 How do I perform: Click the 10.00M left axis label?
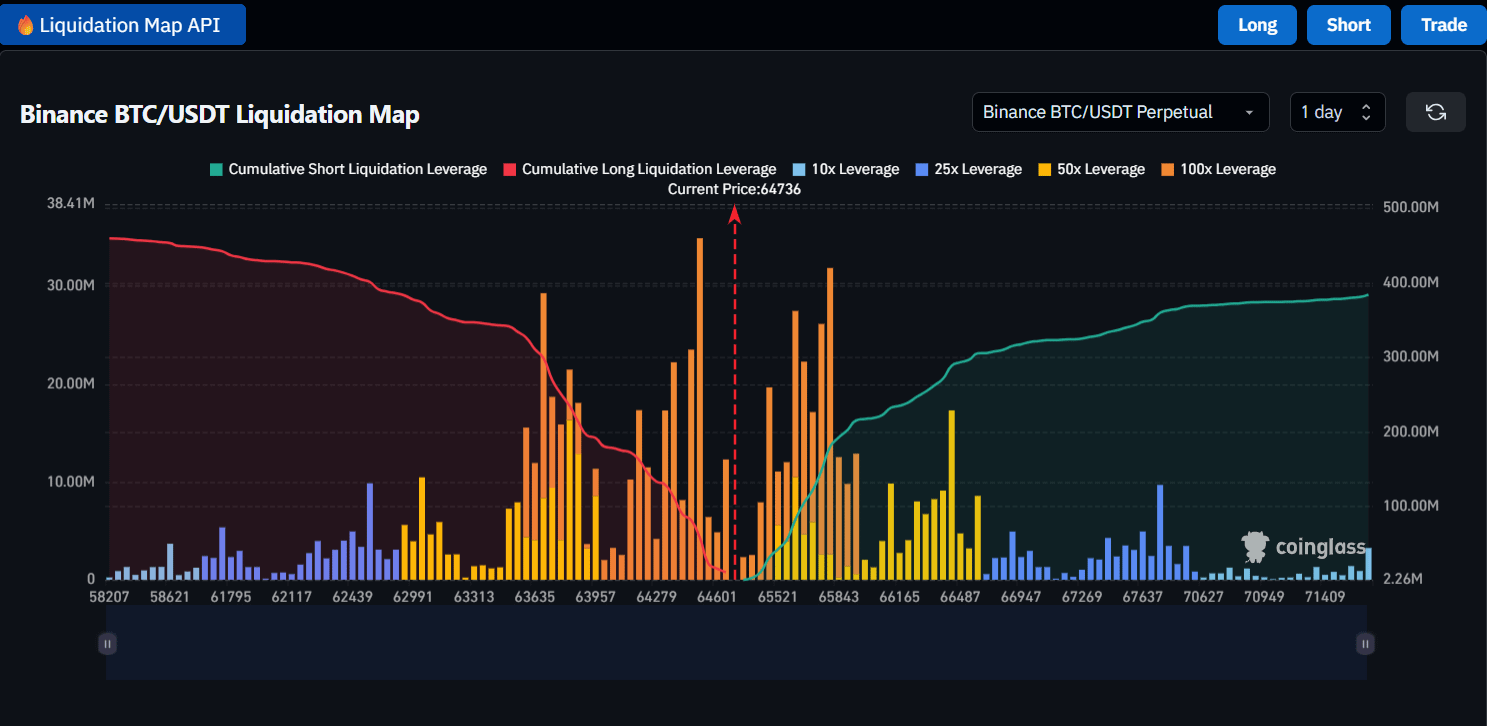(x=71, y=482)
